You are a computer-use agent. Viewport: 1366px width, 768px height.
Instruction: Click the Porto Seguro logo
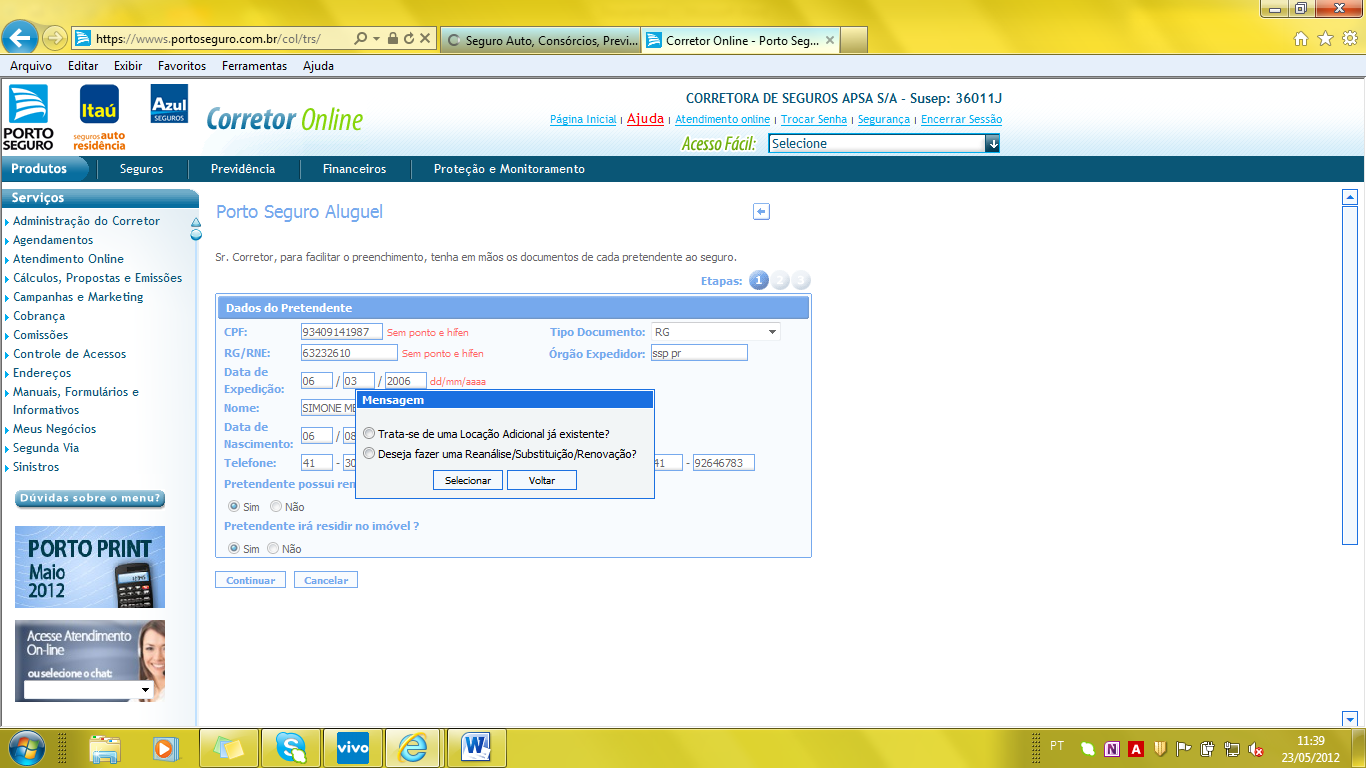click(28, 117)
